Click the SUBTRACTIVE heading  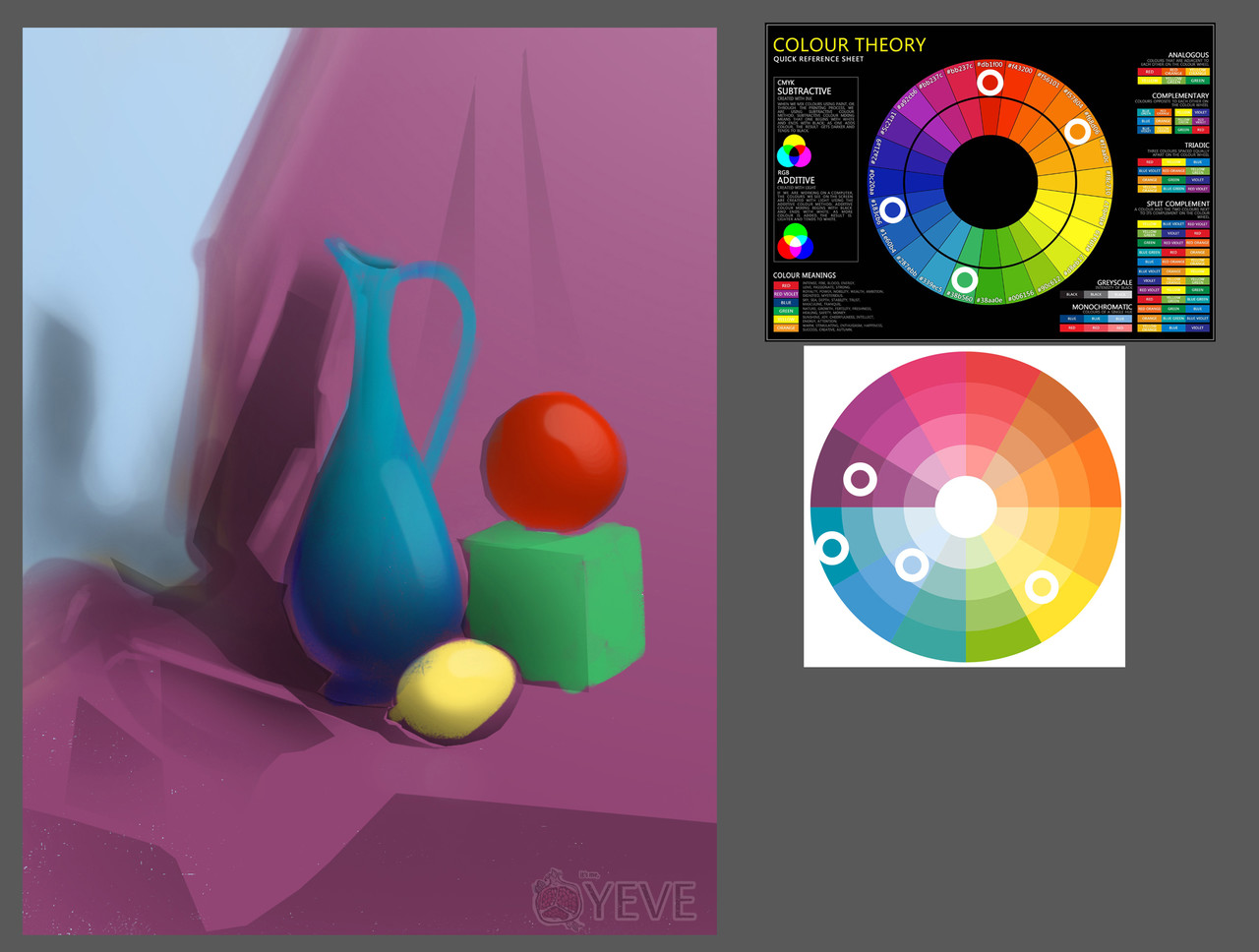point(804,90)
